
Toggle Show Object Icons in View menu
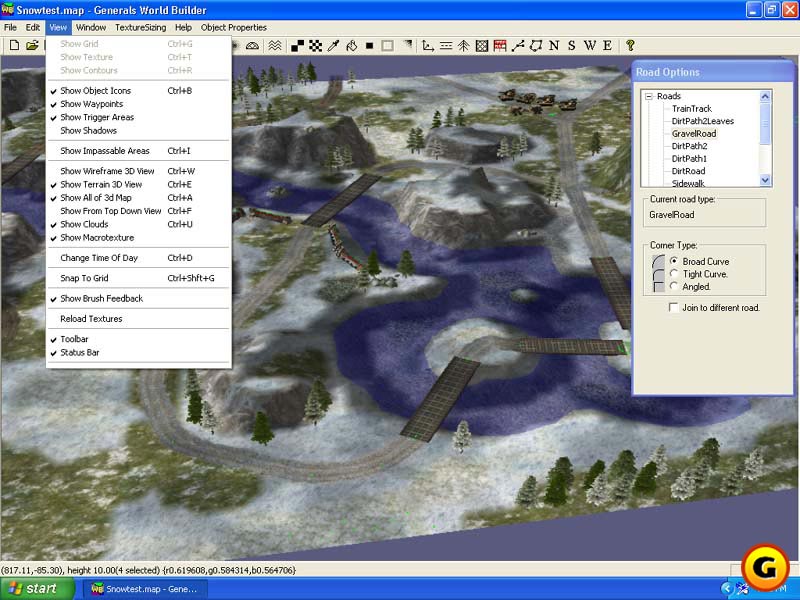(138, 91)
